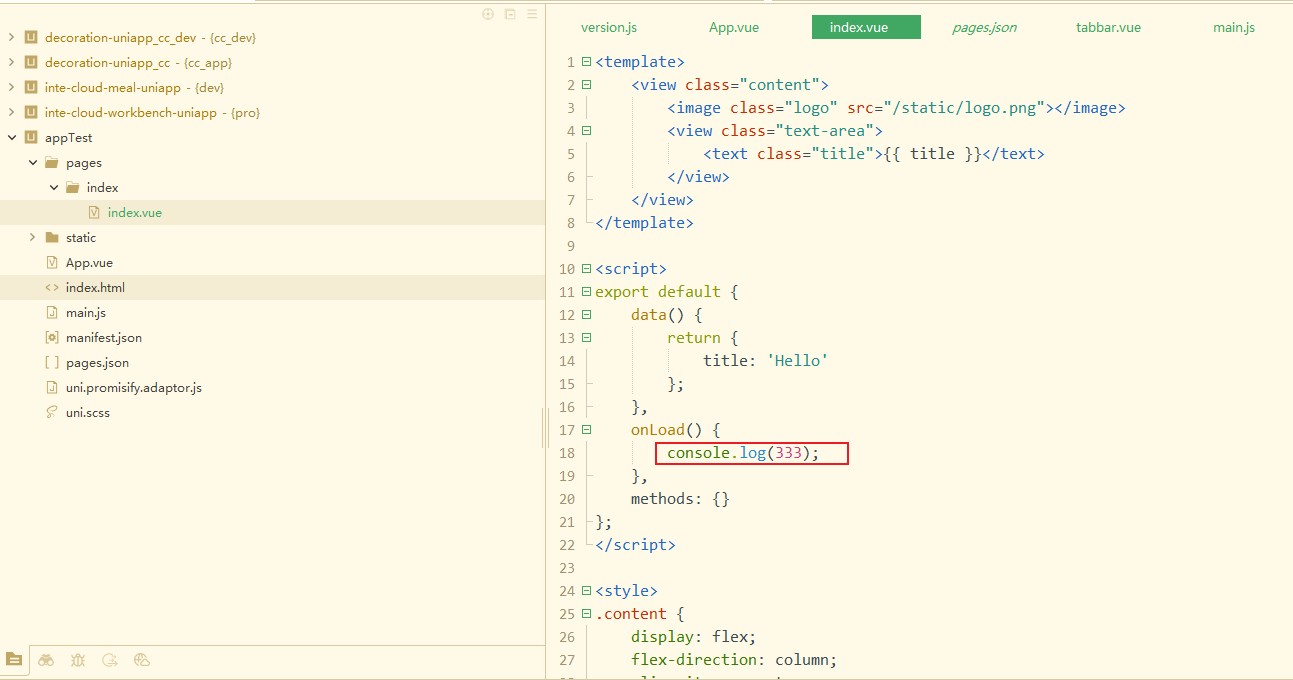The width and height of the screenshot is (1293, 680).
Task: Open manifest.json in the file tree
Action: pos(103,338)
